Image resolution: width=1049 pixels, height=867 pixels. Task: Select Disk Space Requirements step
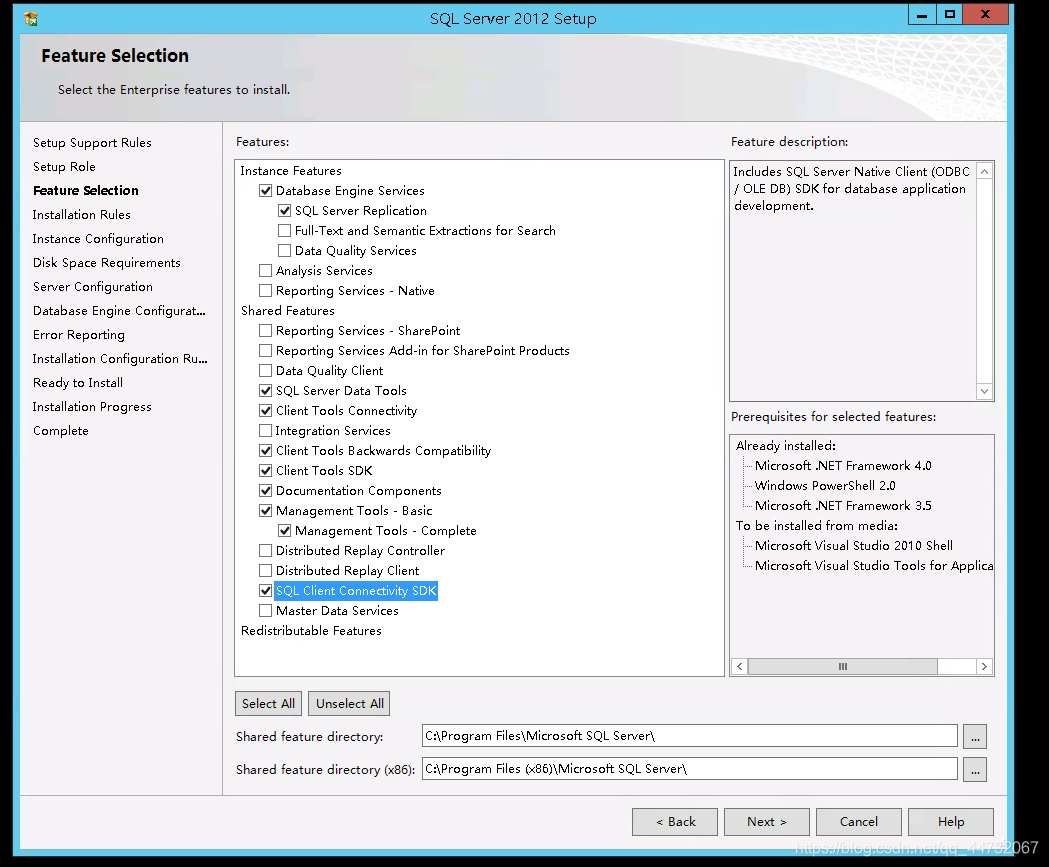pos(107,263)
